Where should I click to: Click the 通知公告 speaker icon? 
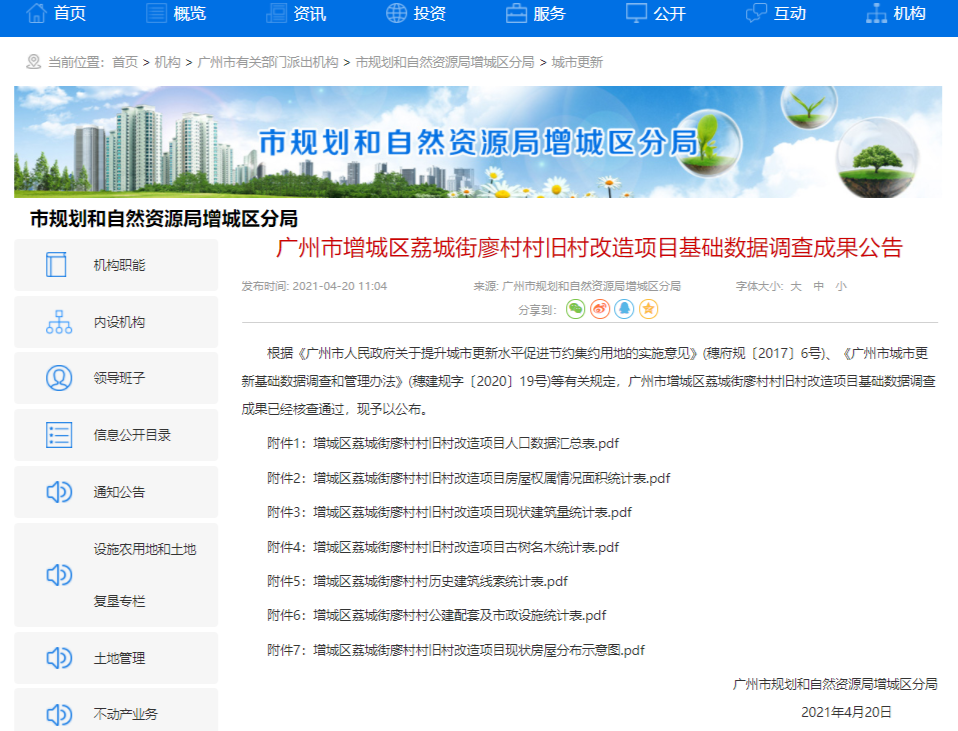tap(59, 492)
